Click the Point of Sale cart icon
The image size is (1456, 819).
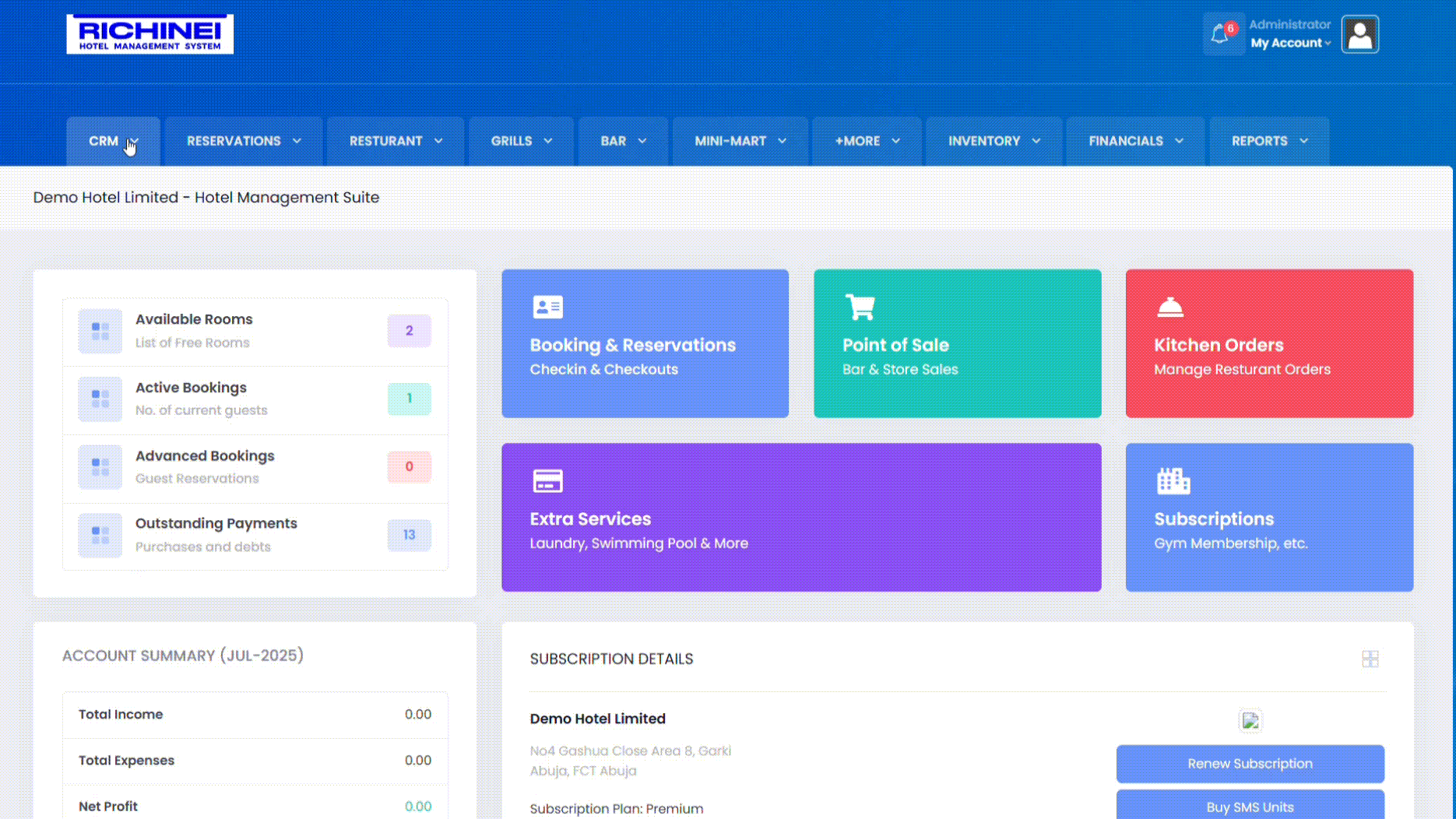click(860, 307)
